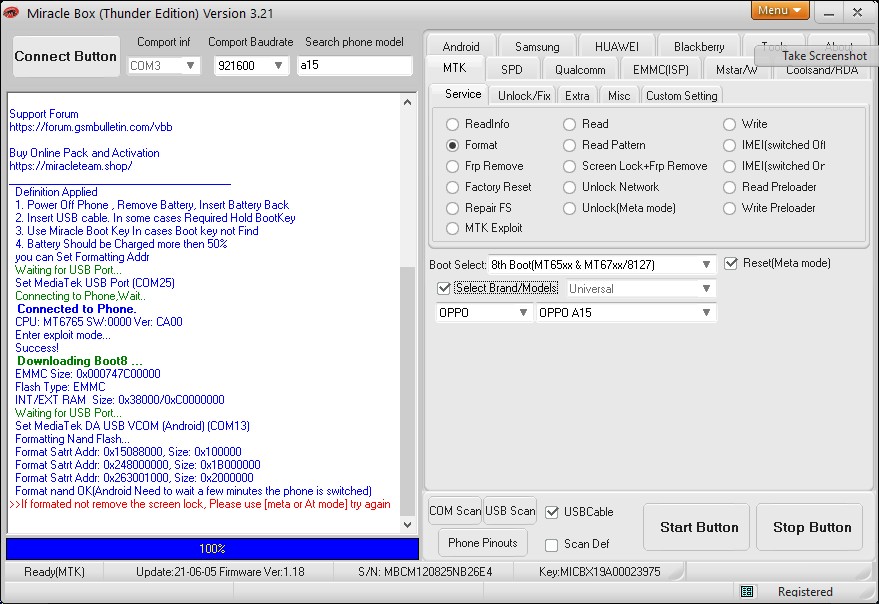The width and height of the screenshot is (879, 604).
Task: Open the Extra sub-tab
Action: (x=577, y=96)
